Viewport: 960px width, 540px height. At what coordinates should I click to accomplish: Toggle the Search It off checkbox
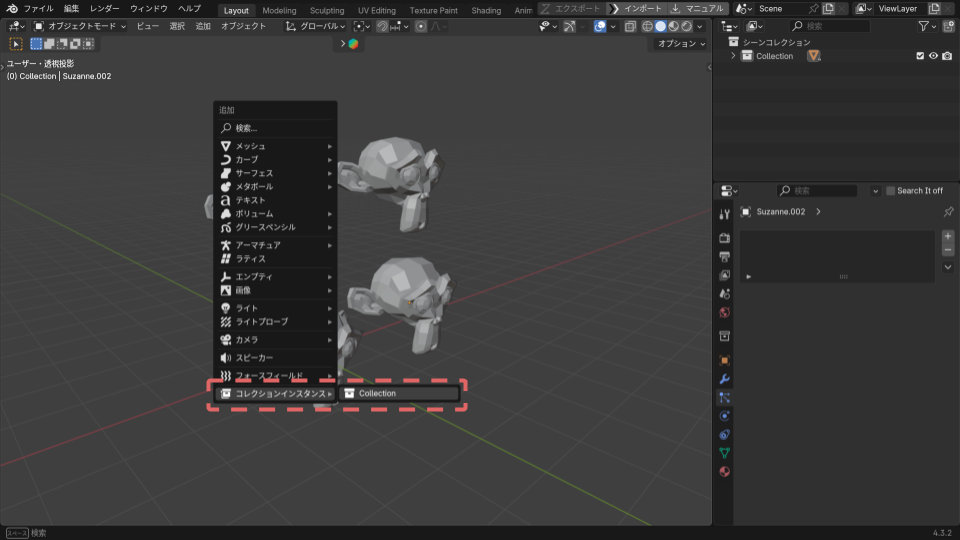(890, 190)
